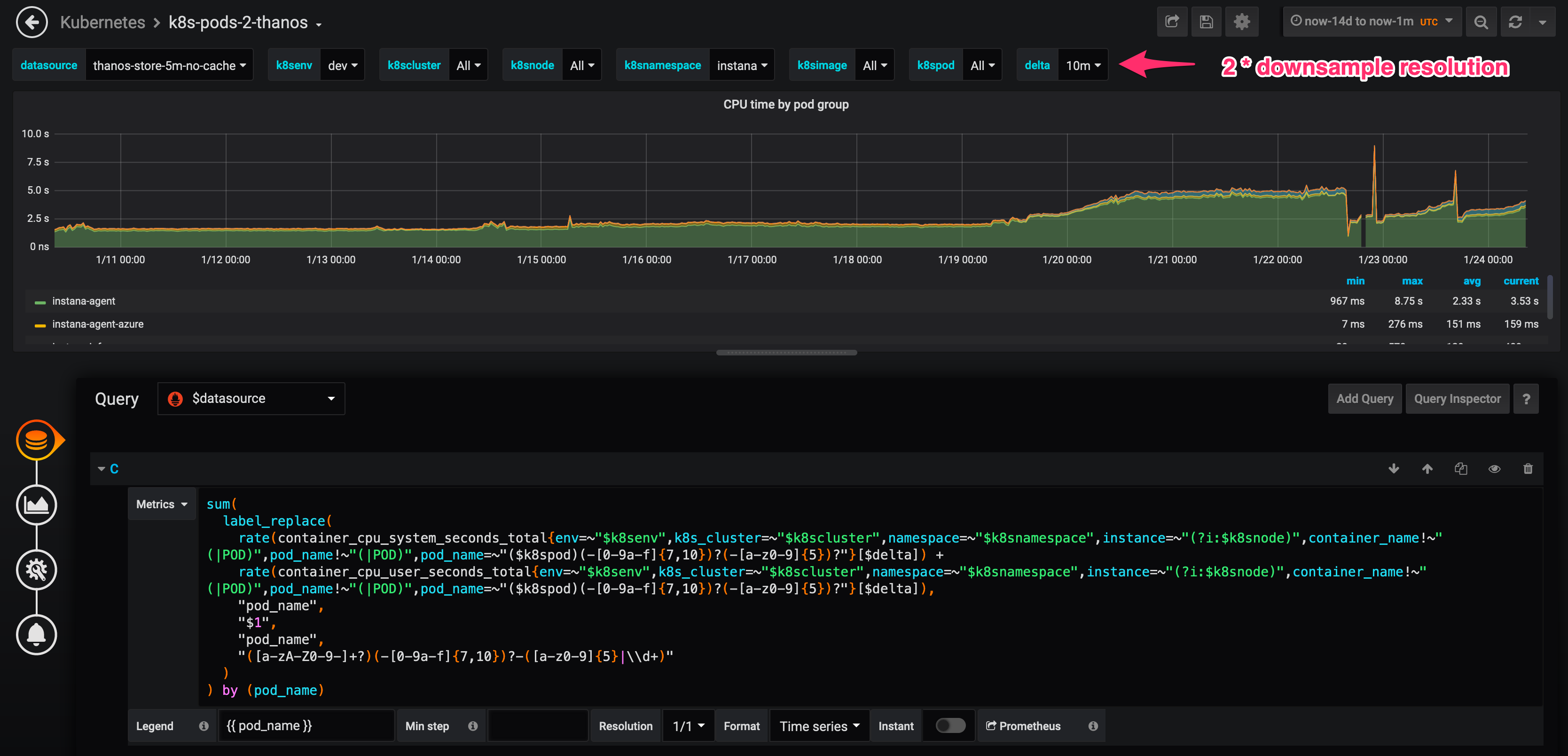The width and height of the screenshot is (1568, 756).
Task: Open the Query Inspector
Action: pyautogui.click(x=1457, y=398)
